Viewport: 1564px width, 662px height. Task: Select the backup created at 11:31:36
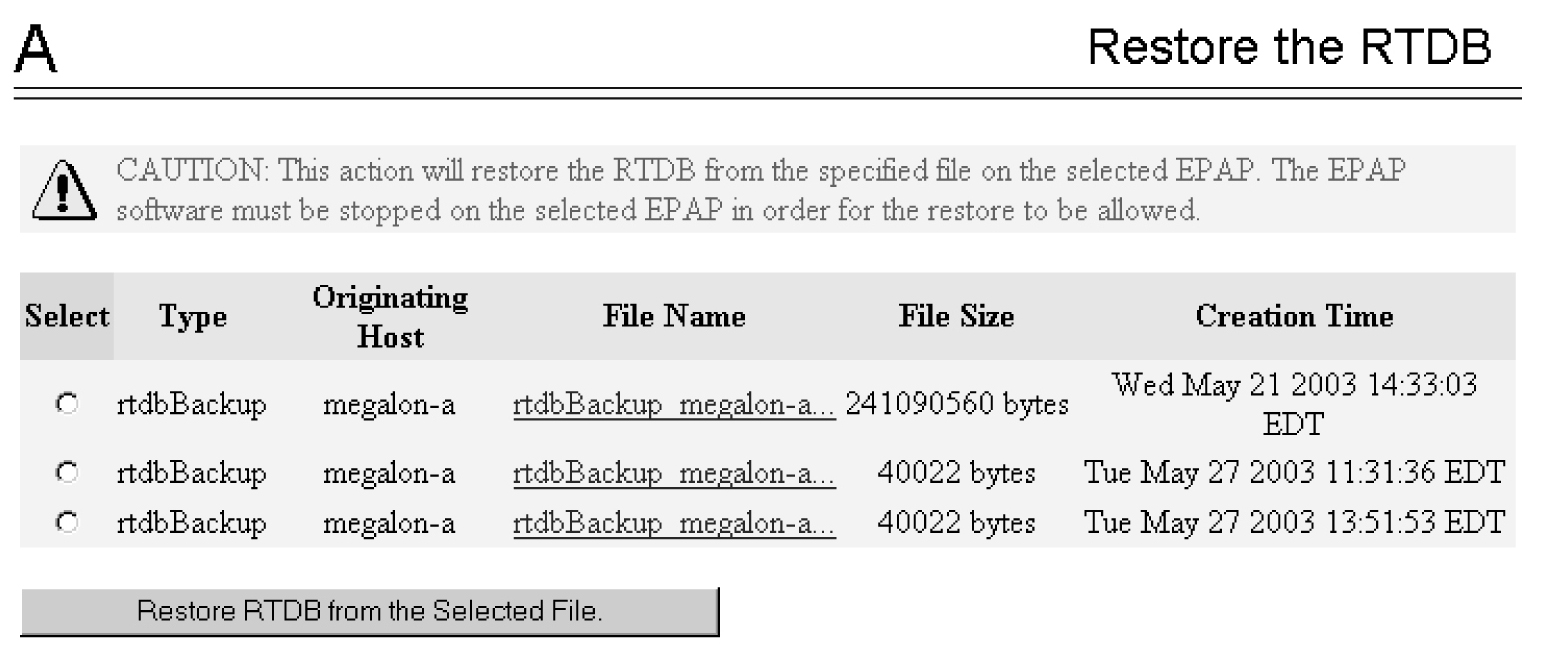click(x=68, y=474)
